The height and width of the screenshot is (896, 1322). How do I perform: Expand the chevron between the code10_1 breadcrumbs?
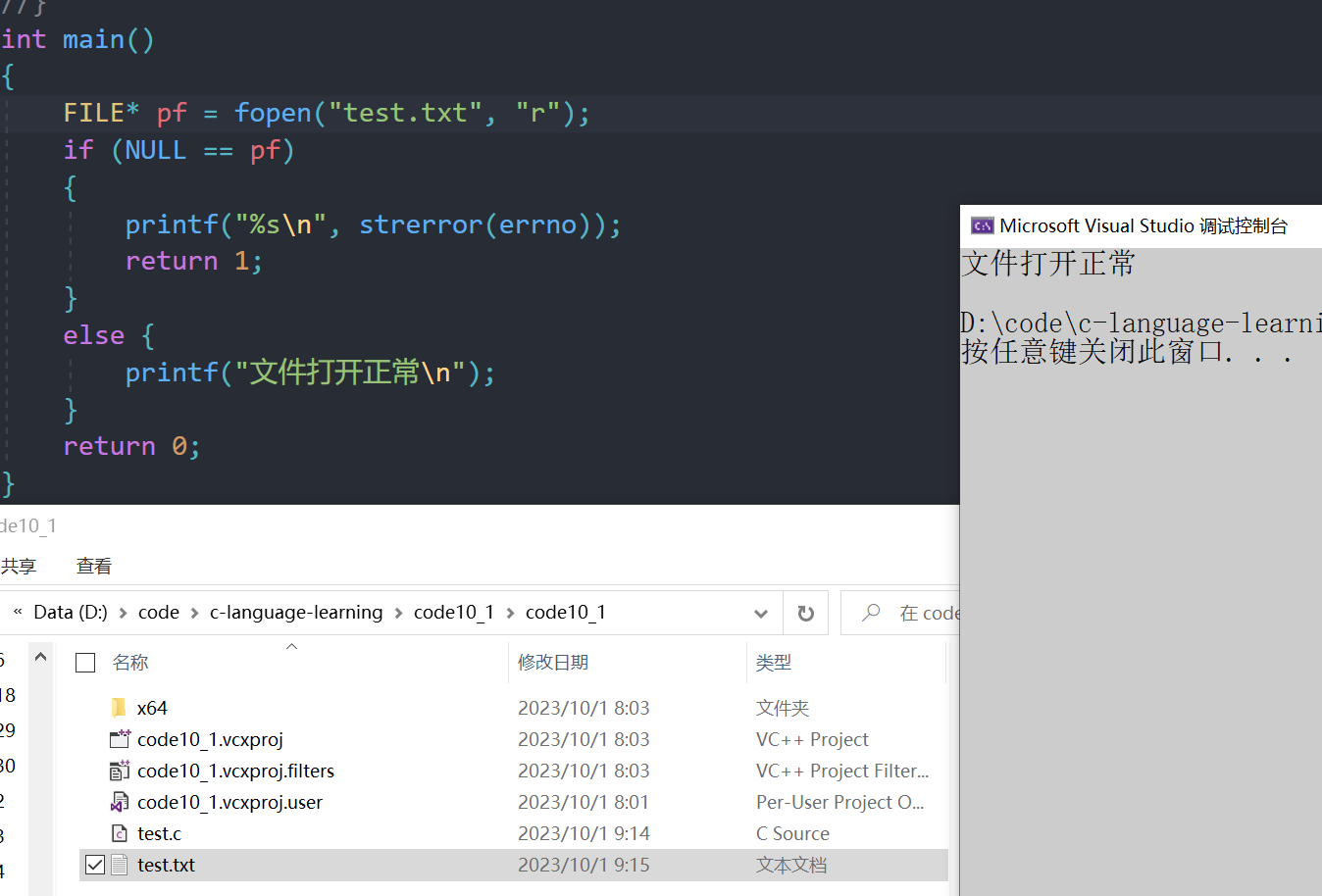[x=510, y=613]
